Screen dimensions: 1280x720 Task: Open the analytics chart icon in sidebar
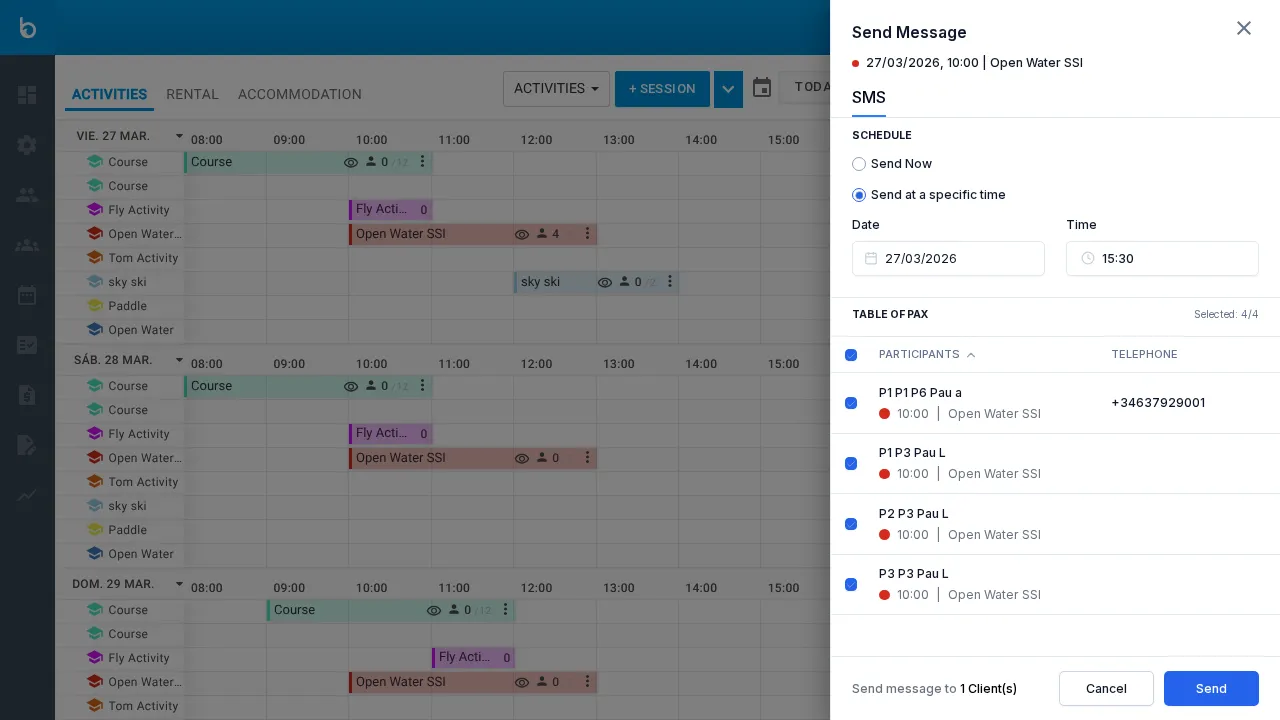(x=27, y=496)
